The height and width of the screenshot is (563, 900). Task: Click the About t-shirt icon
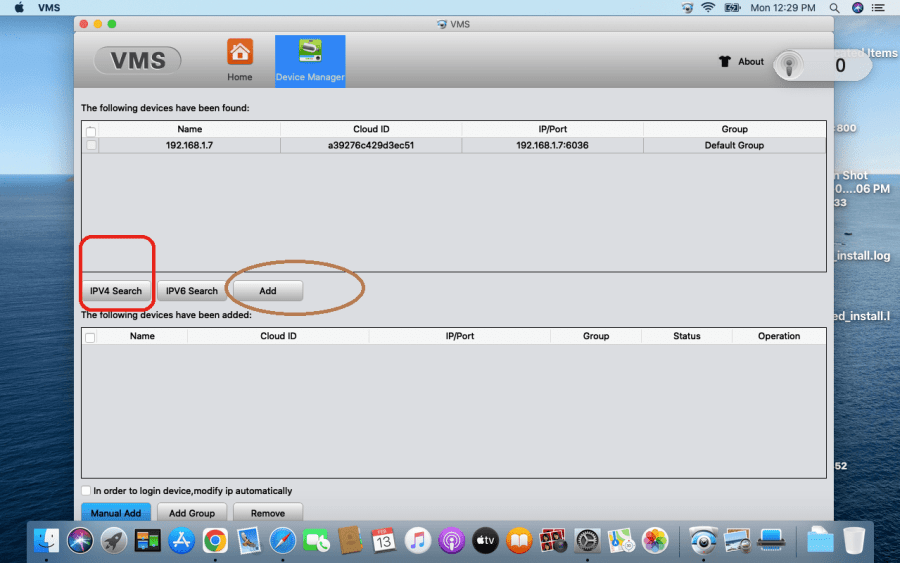725,61
